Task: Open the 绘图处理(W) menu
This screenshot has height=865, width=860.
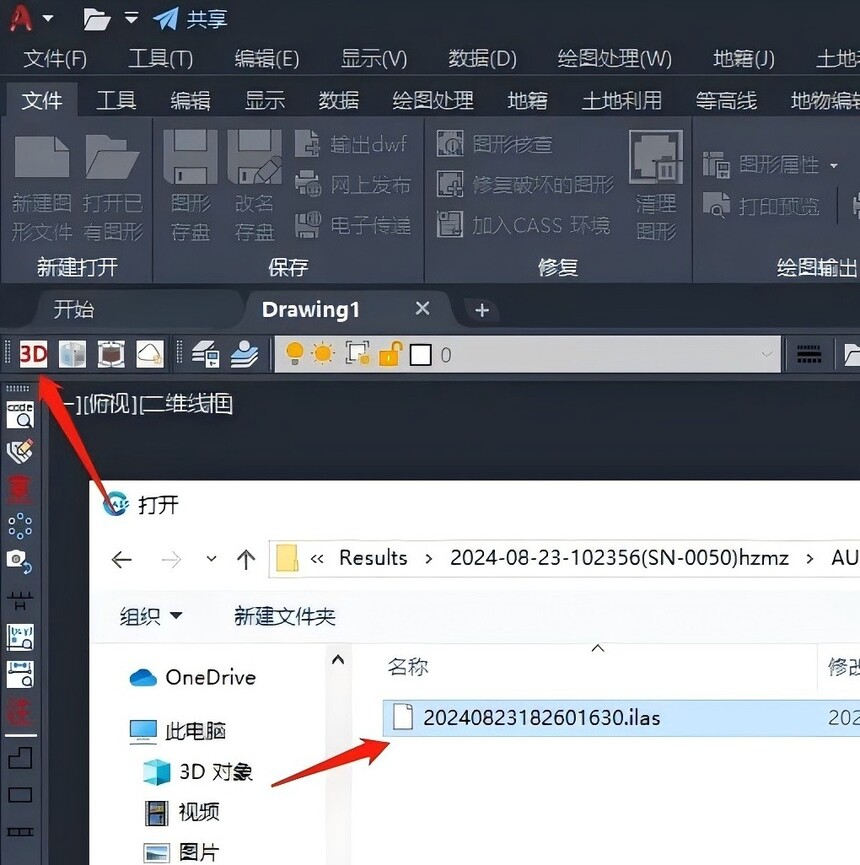Action: [615, 58]
